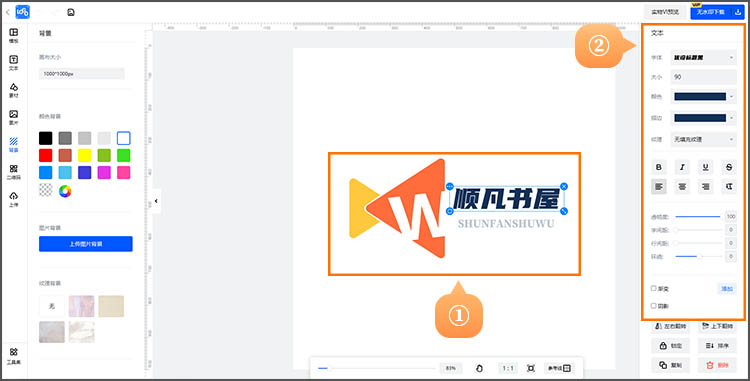The width and height of the screenshot is (750, 381).
Task: Open the 图片 image sidebar tab
Action: [13, 118]
